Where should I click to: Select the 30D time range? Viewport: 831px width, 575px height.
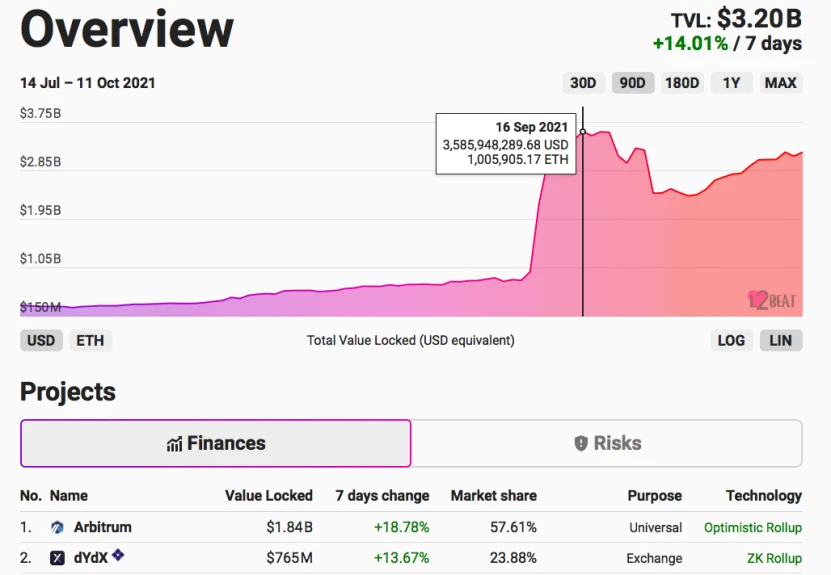click(x=583, y=83)
